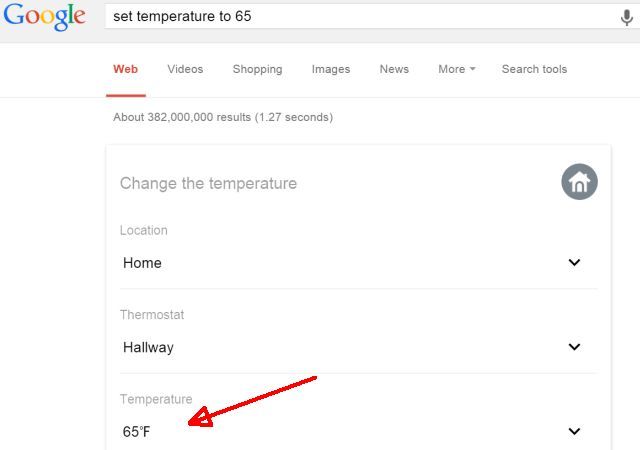The height and width of the screenshot is (450, 640).
Task: Click the home icon in temperature card
Action: tap(579, 182)
